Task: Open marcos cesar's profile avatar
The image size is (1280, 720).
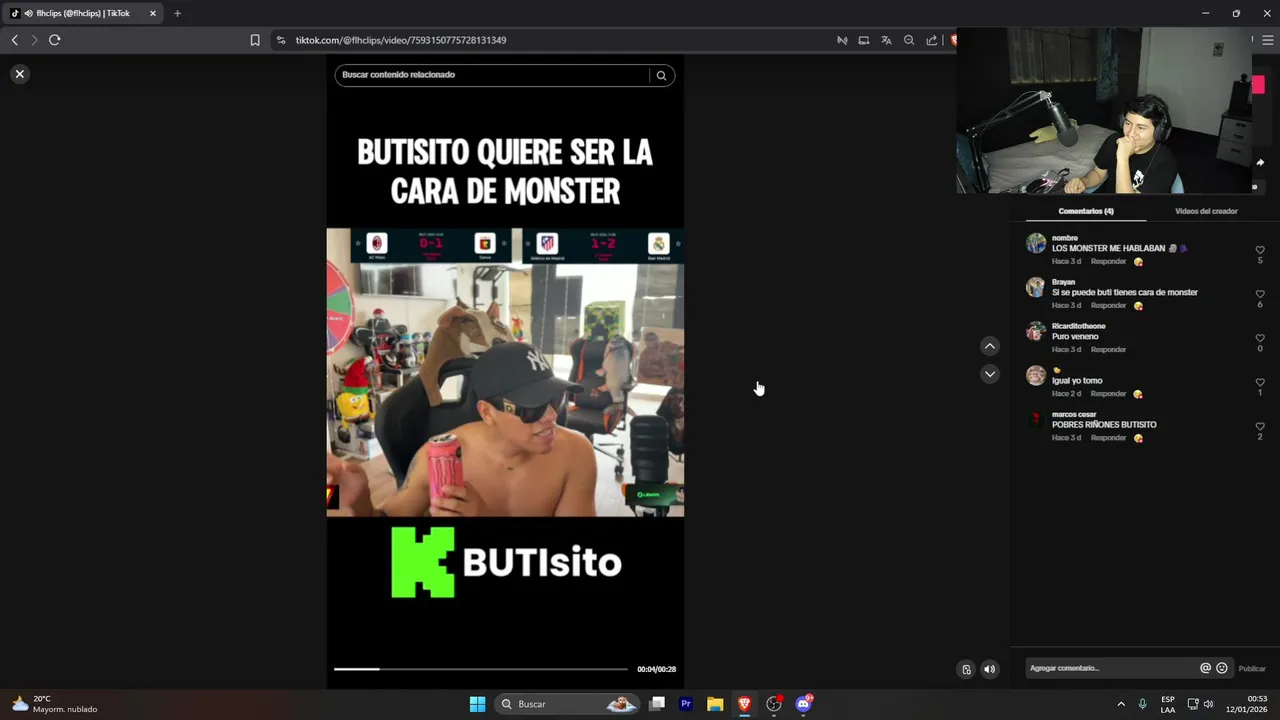Action: (1036, 419)
